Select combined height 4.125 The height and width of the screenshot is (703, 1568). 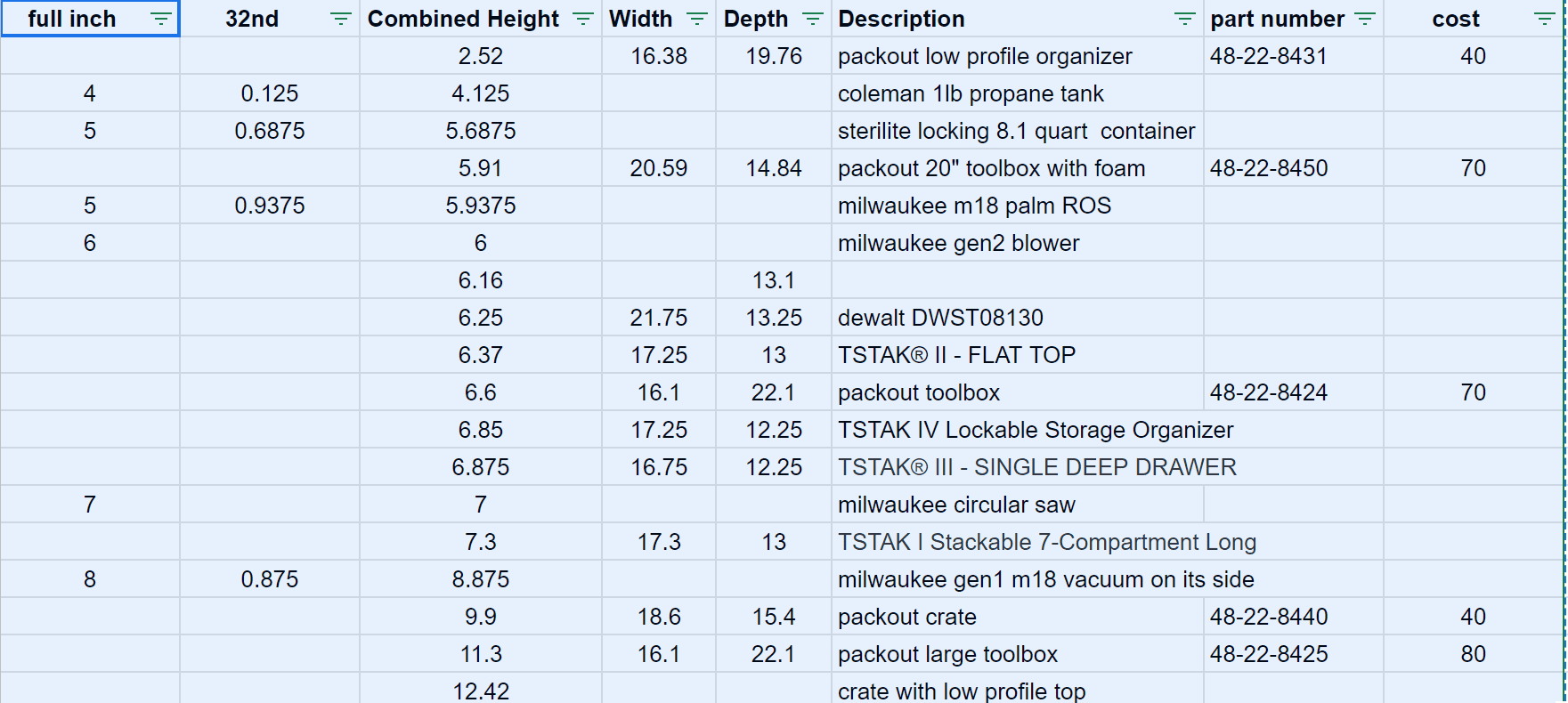click(x=481, y=93)
